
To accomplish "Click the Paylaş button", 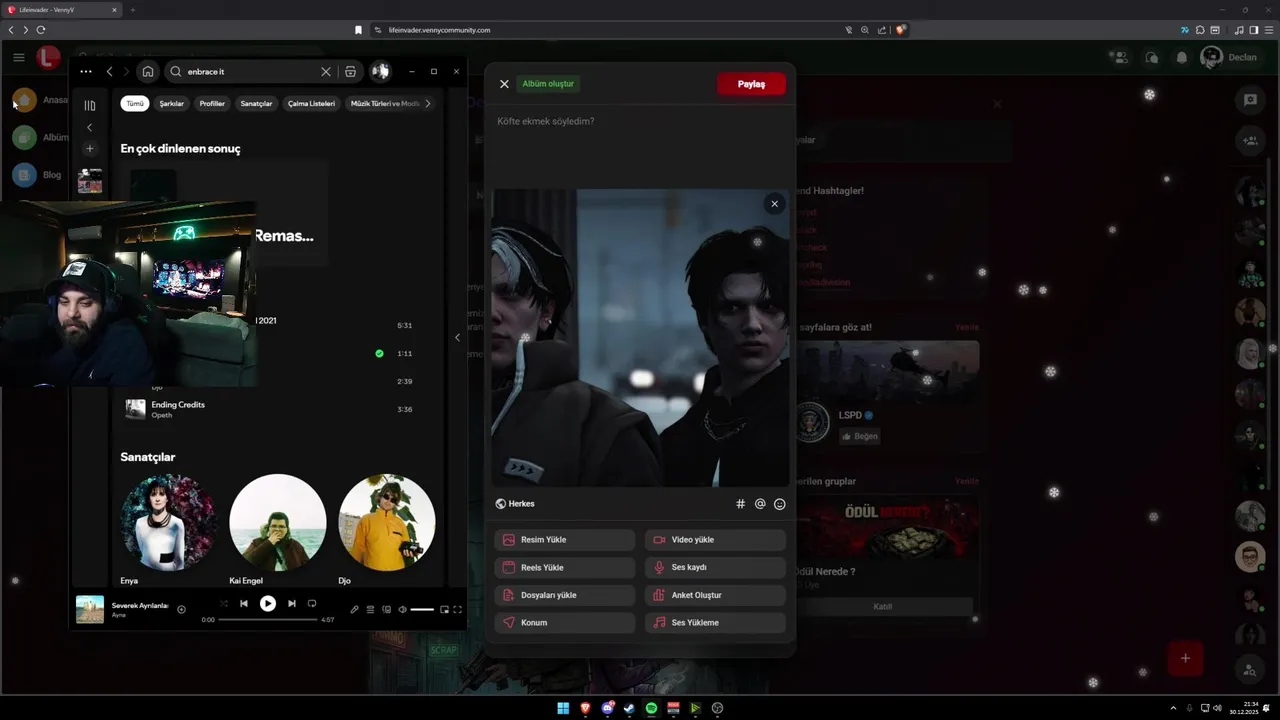I will pyautogui.click(x=751, y=84).
